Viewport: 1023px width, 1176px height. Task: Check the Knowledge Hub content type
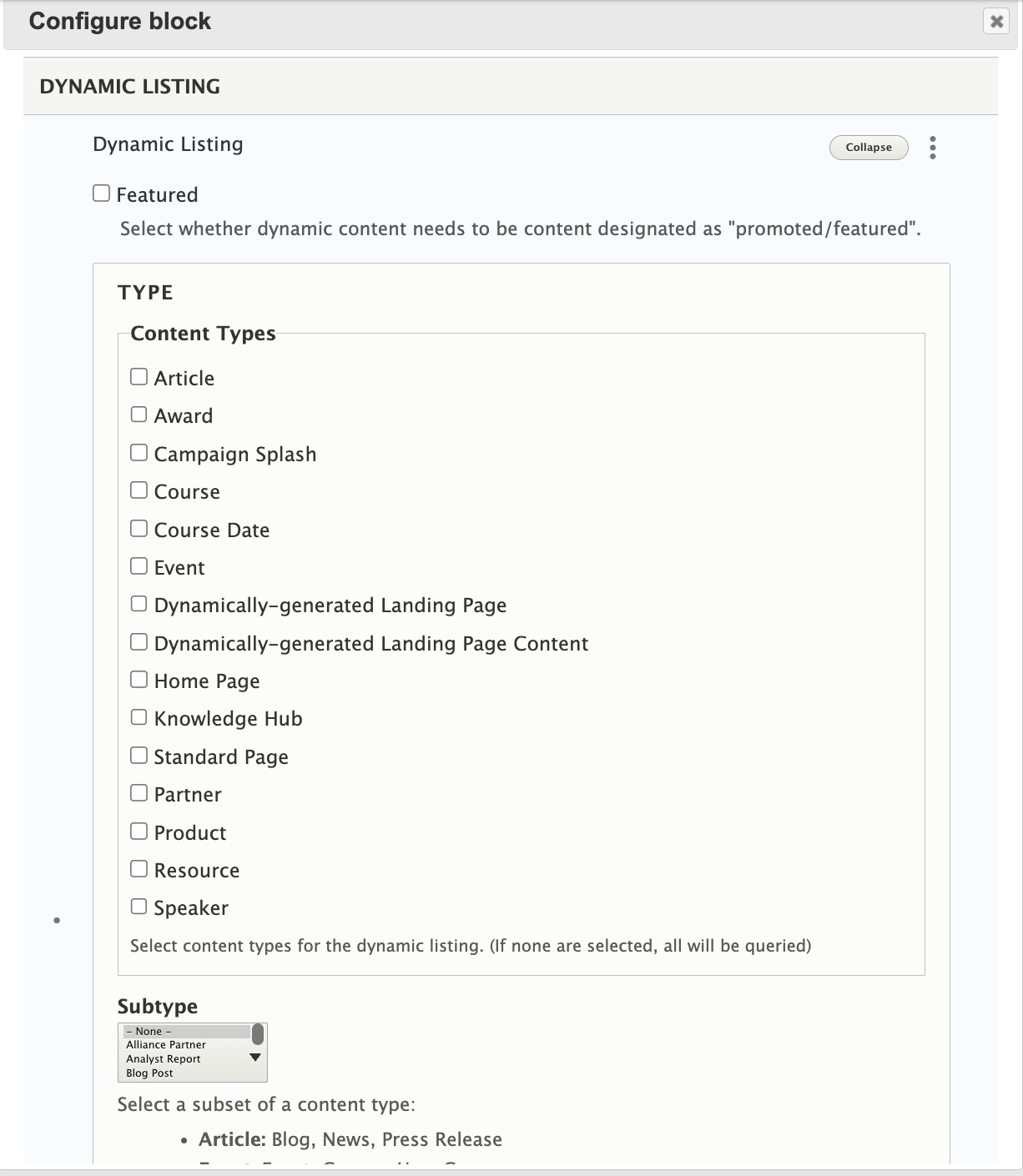click(x=139, y=716)
